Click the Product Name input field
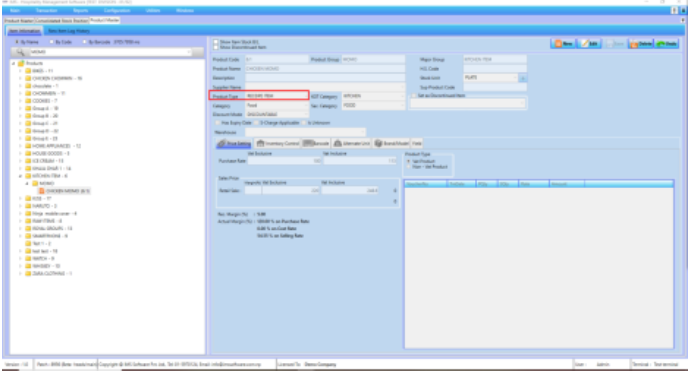Image resolution: width=689 pixels, height=372 pixels. 325,69
